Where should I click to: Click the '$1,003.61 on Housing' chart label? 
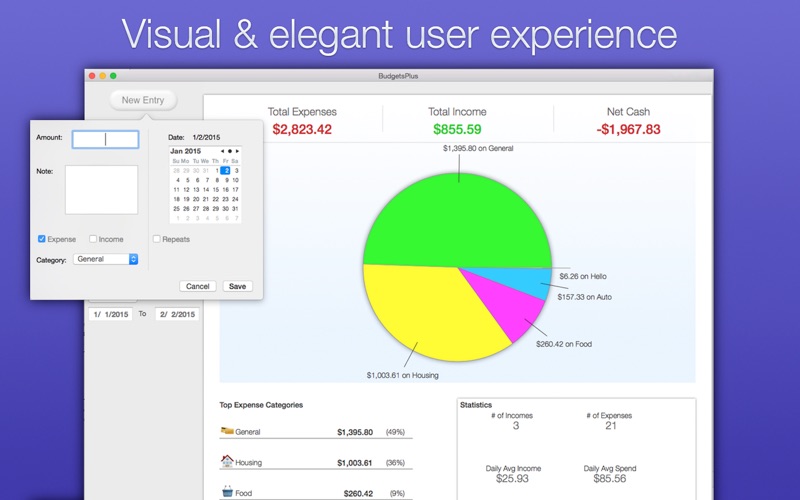pos(403,376)
